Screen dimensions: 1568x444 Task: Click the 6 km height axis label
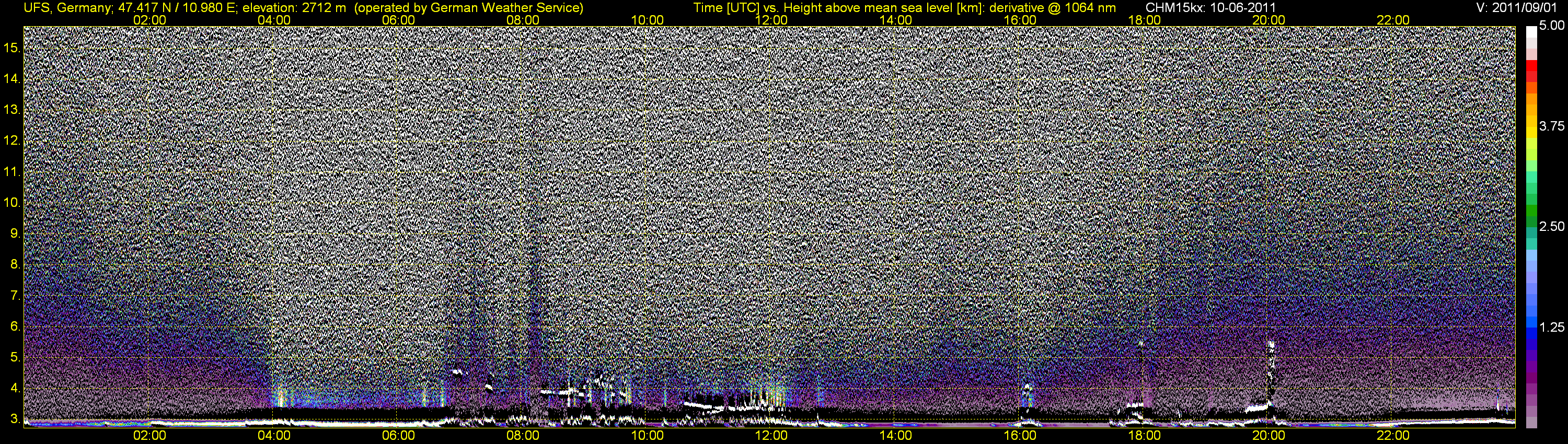(15, 326)
